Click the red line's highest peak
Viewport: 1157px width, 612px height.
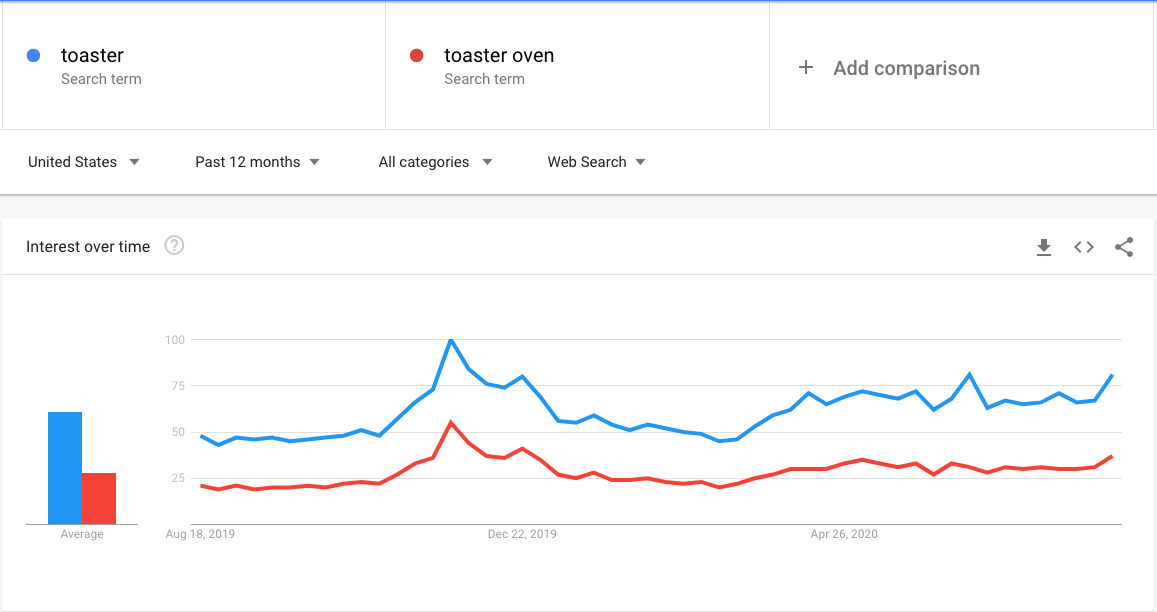tap(451, 423)
